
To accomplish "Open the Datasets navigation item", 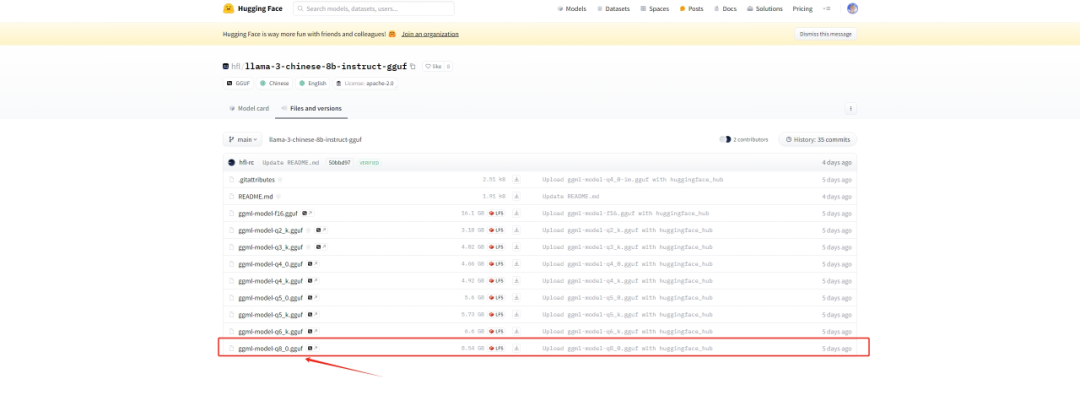I will pos(613,9).
